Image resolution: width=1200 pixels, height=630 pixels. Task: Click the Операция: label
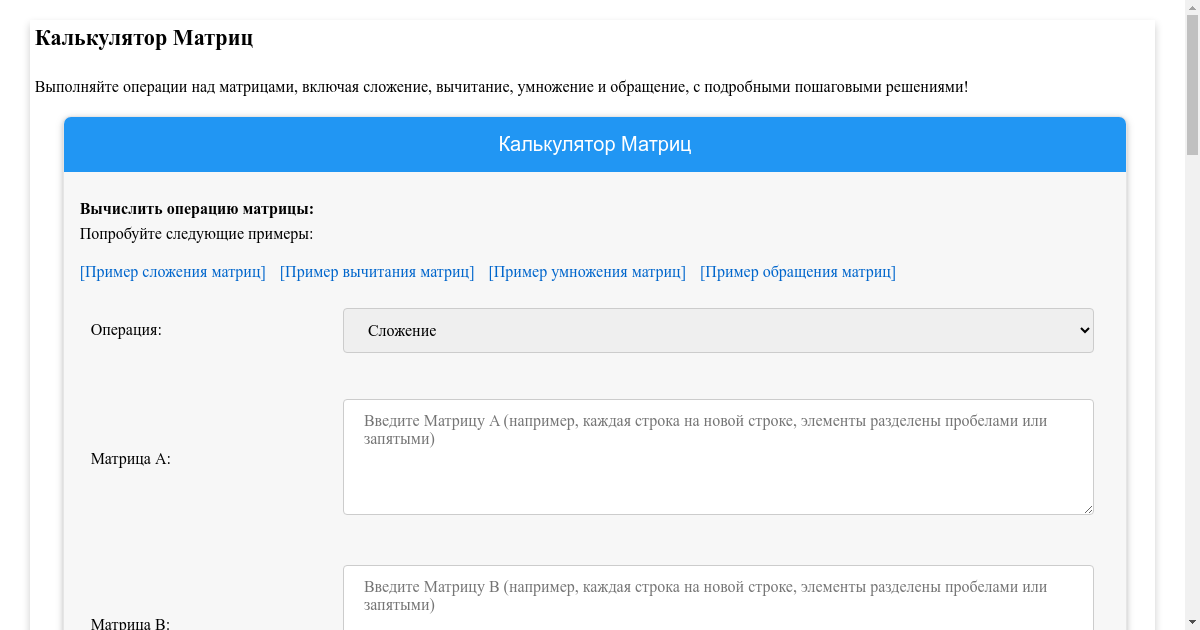[126, 330]
